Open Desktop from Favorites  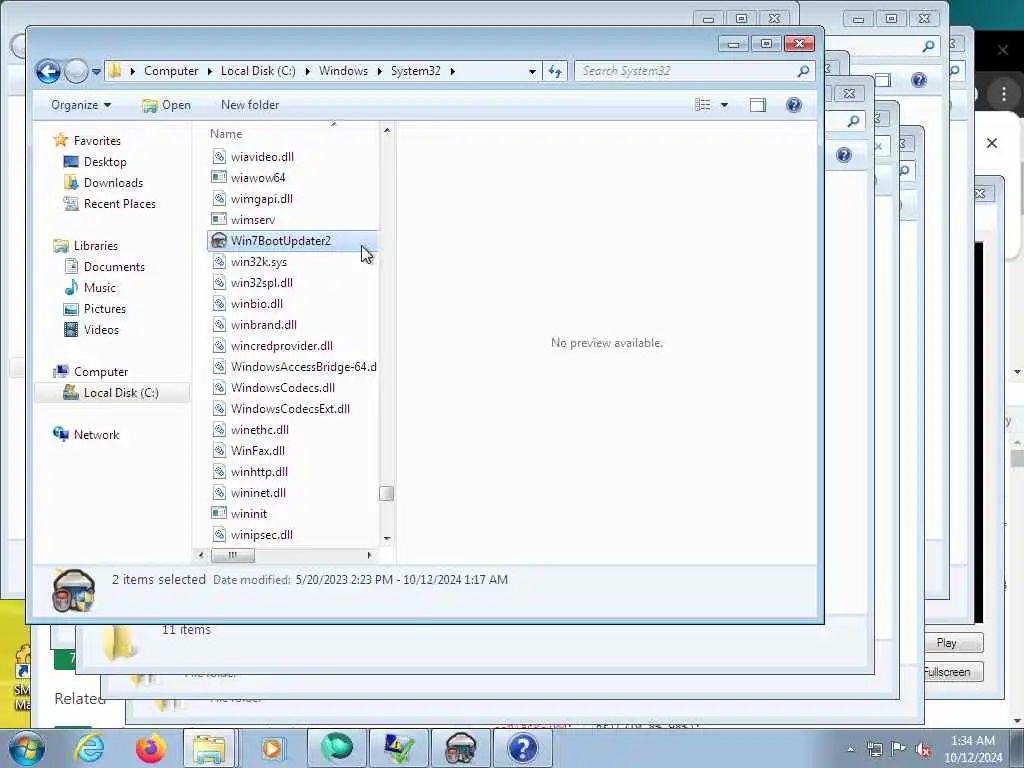(104, 162)
